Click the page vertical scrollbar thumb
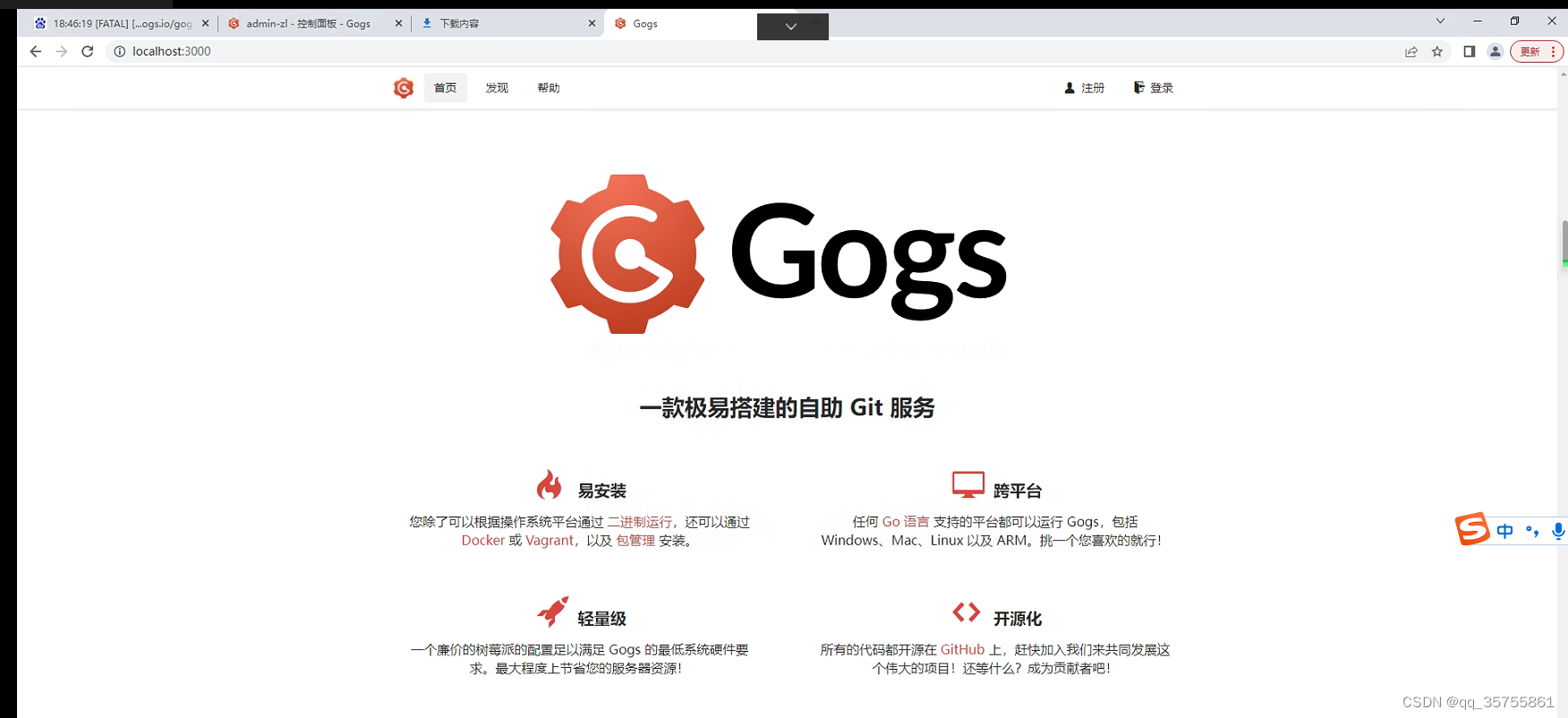The height and width of the screenshot is (718, 1568). (x=1564, y=243)
